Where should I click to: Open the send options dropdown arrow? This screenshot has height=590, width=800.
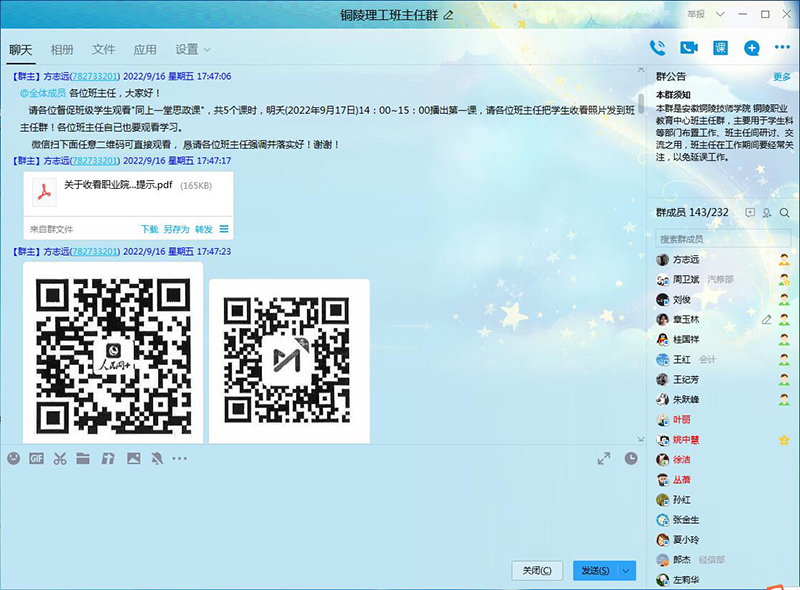click(x=626, y=571)
